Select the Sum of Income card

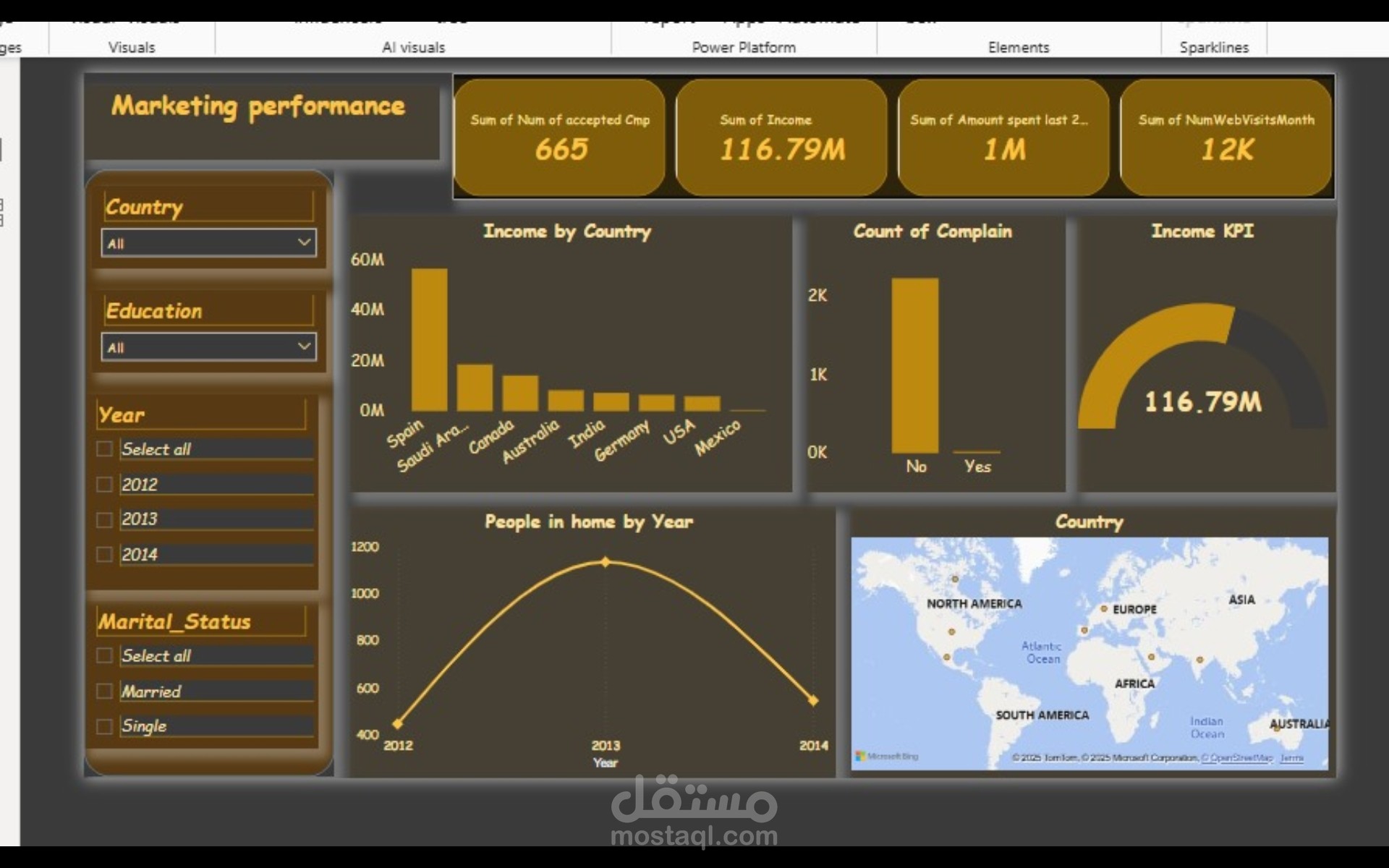click(x=781, y=137)
